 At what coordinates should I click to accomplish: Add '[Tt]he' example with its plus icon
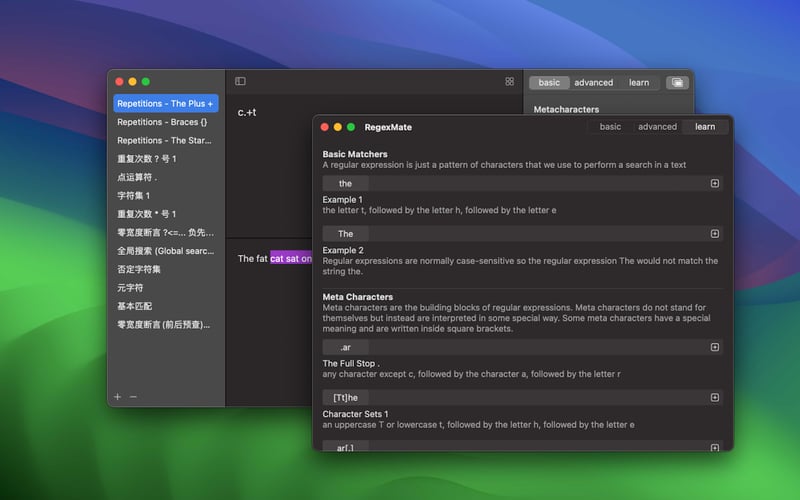(x=714, y=397)
